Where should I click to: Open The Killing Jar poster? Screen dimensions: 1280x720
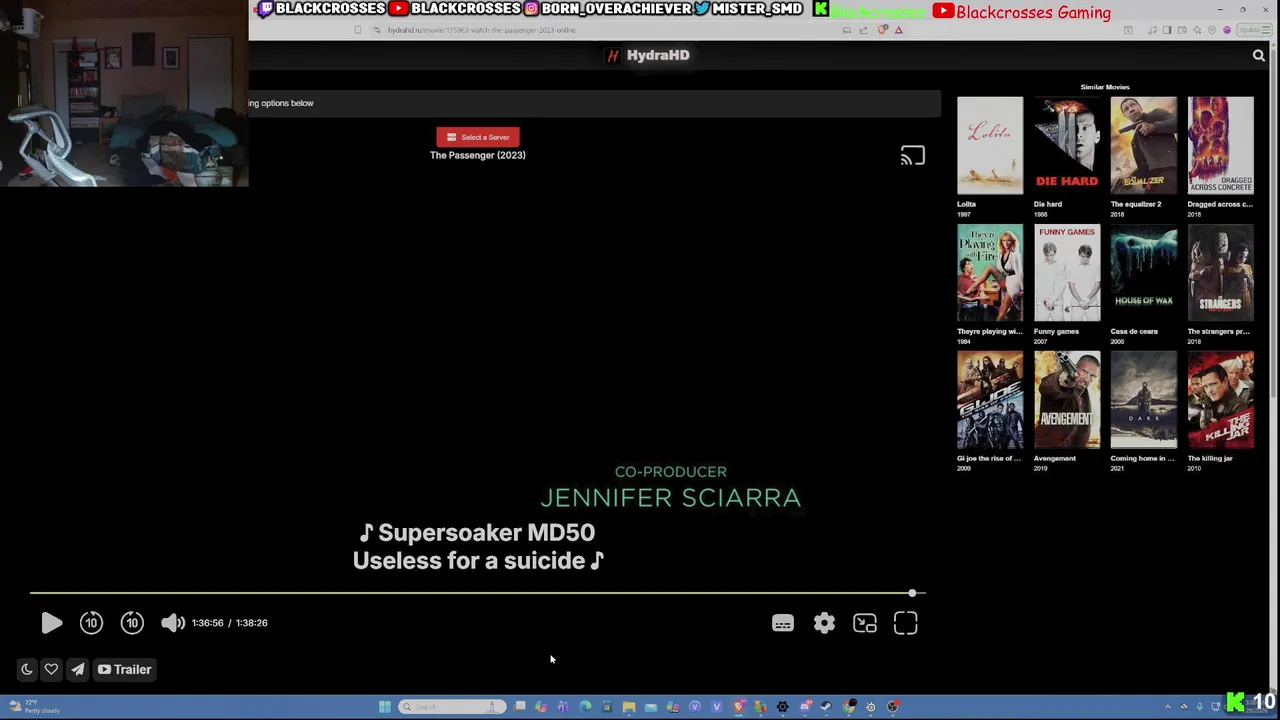coord(1221,400)
